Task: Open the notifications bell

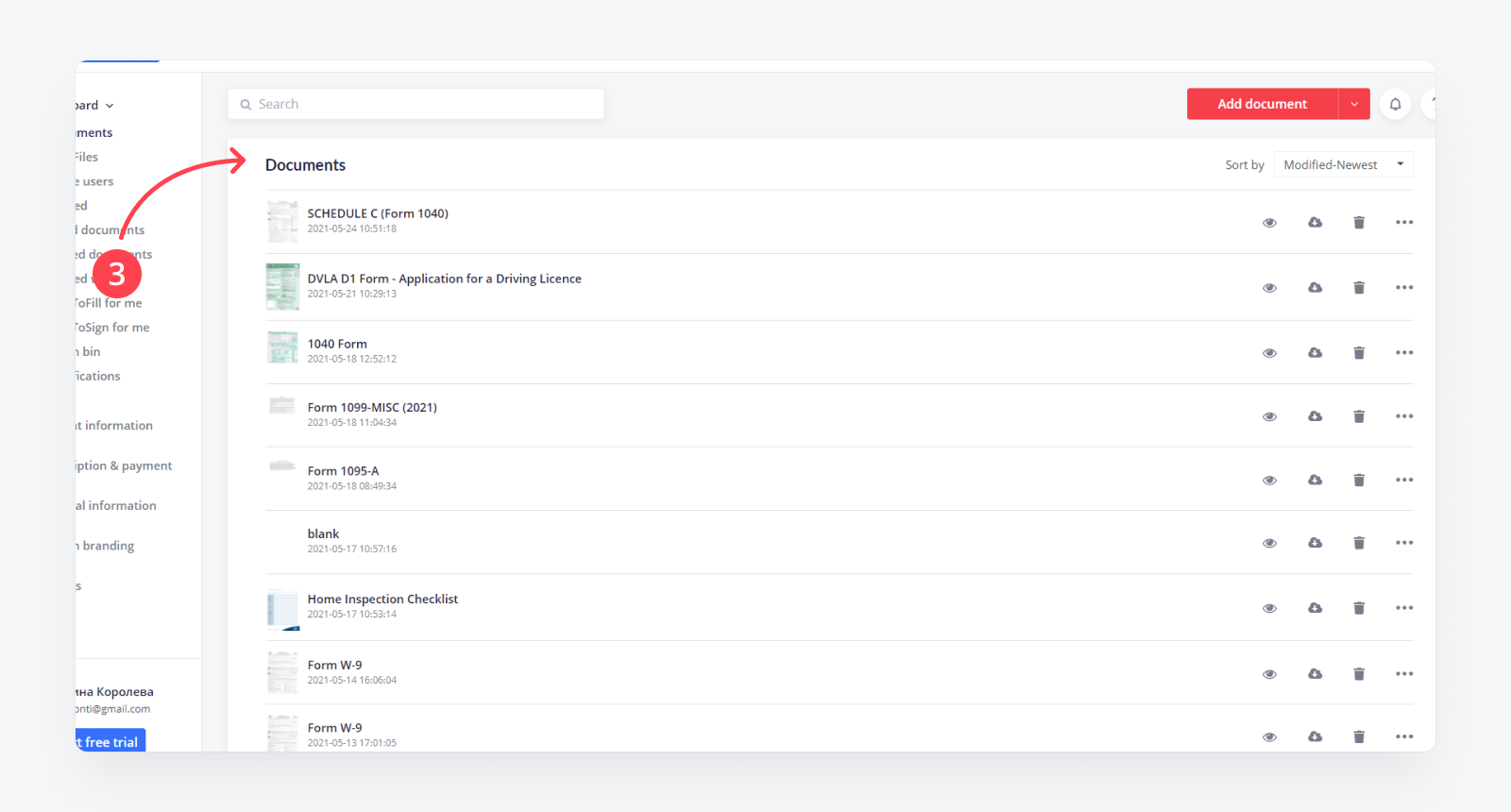Action: coord(1395,104)
